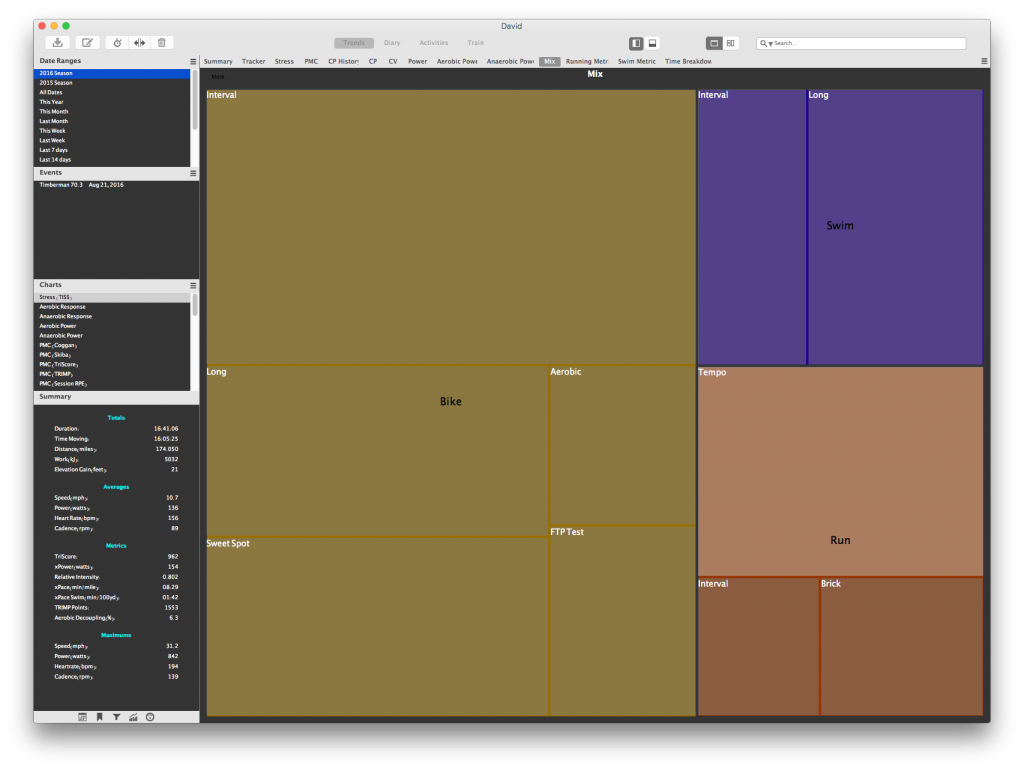The image size is (1024, 771).
Task: Click the magnifier icon in the search field
Action: (x=764, y=43)
